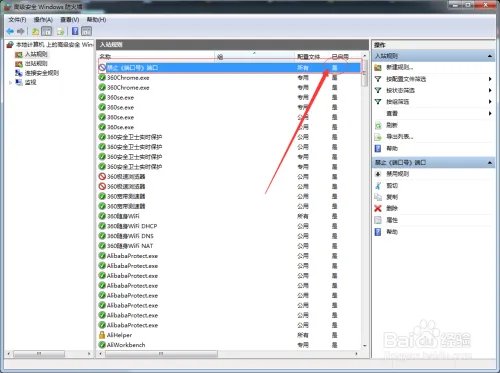Click green check icon of 360随身WiFi DHCP
This screenshot has height=373, width=500.
(x=102, y=226)
